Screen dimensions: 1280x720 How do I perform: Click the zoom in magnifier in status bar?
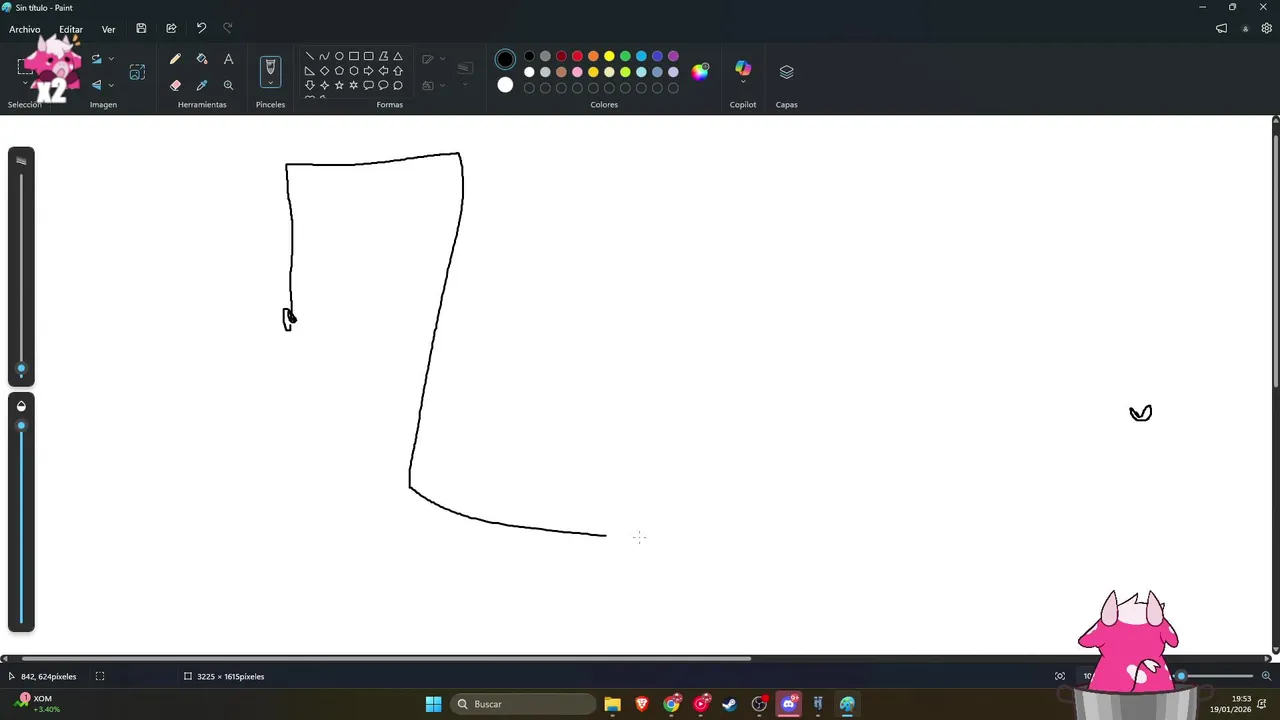[1266, 676]
